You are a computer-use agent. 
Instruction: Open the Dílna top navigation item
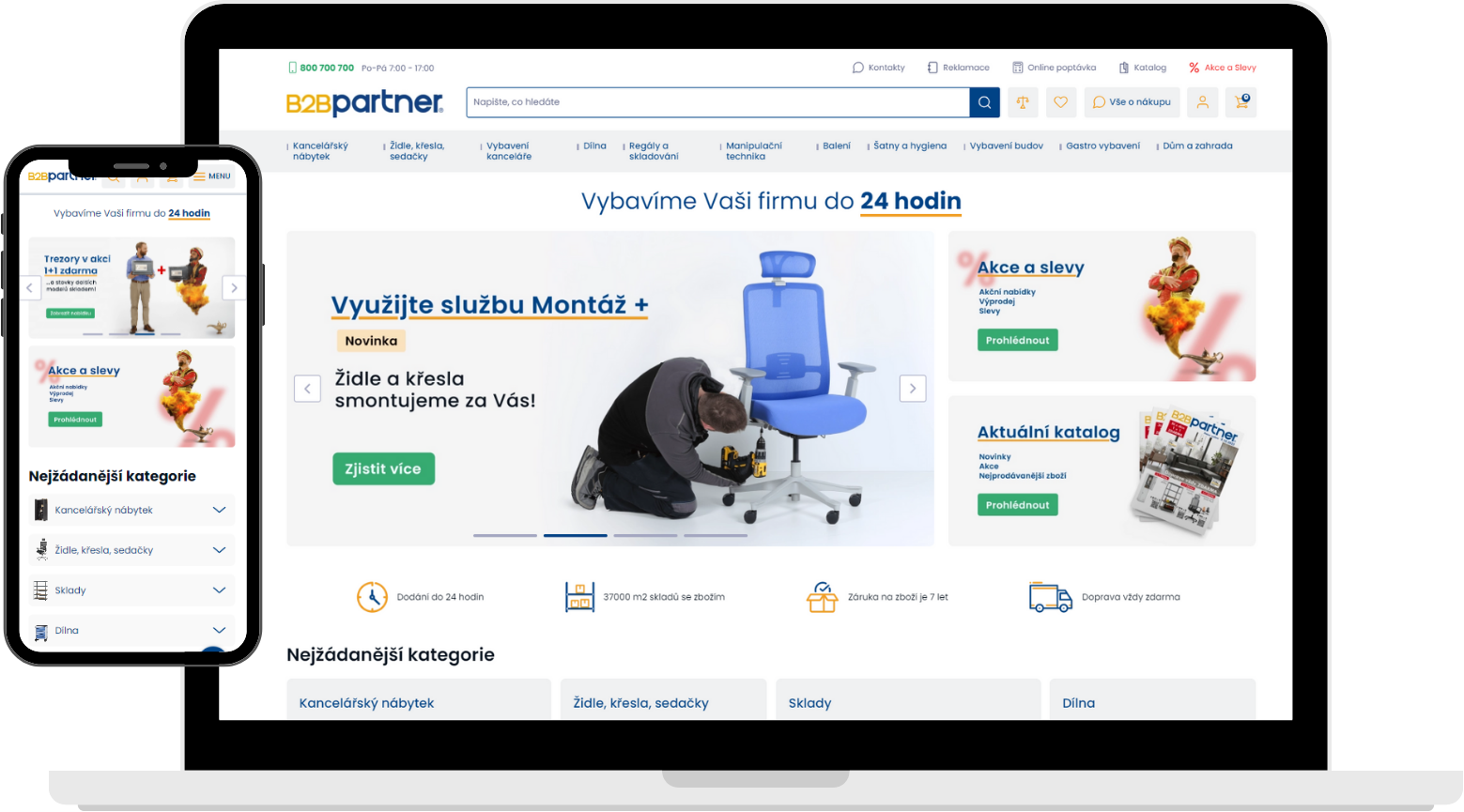point(594,146)
